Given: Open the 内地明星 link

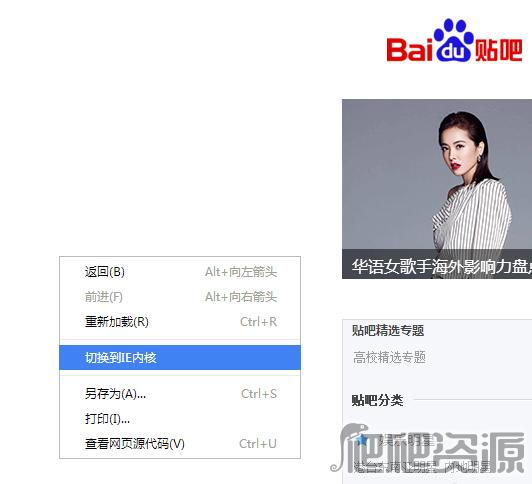Looking at the screenshot, I should click(468, 467).
